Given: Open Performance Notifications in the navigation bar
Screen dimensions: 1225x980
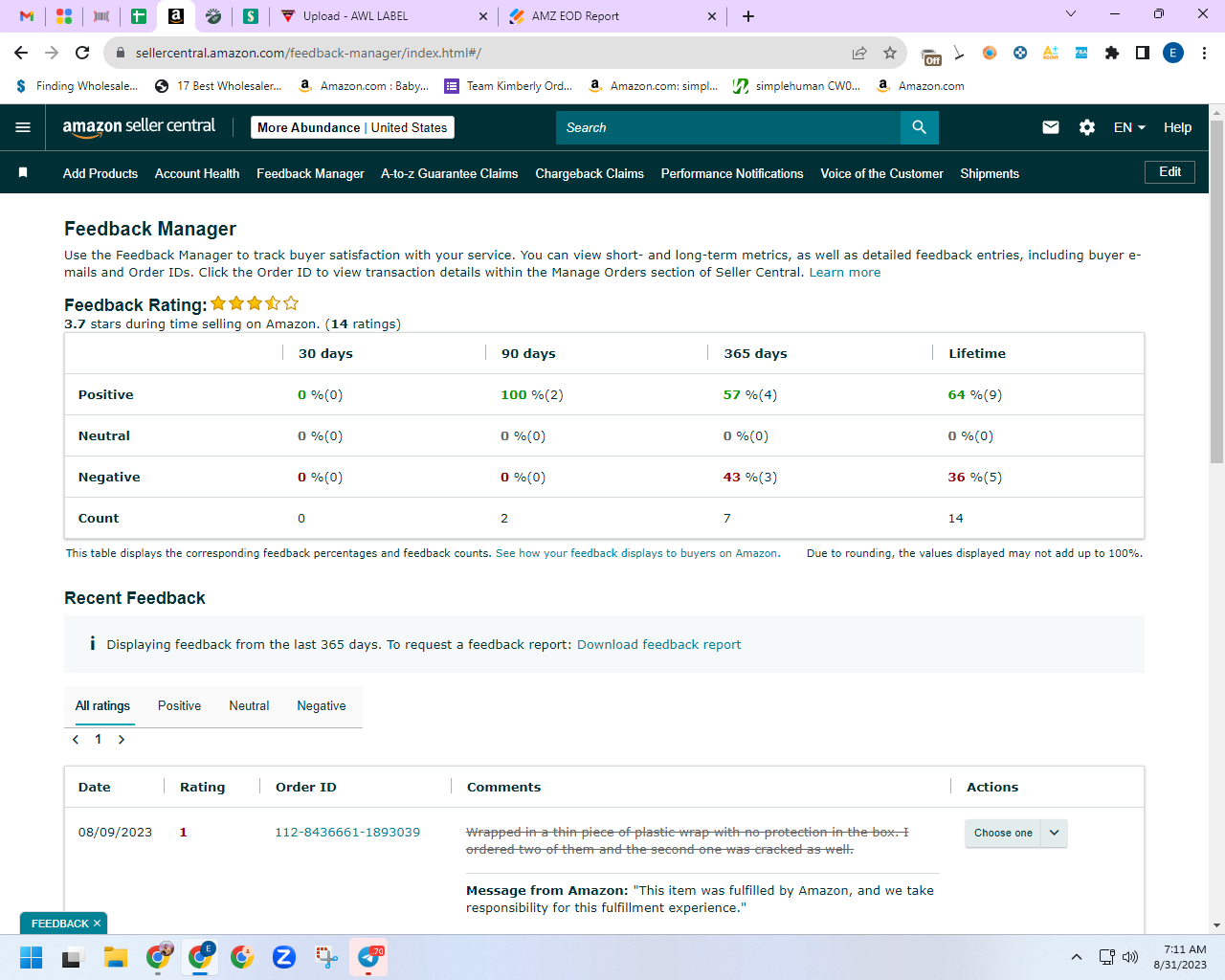Looking at the screenshot, I should pyautogui.click(x=732, y=173).
